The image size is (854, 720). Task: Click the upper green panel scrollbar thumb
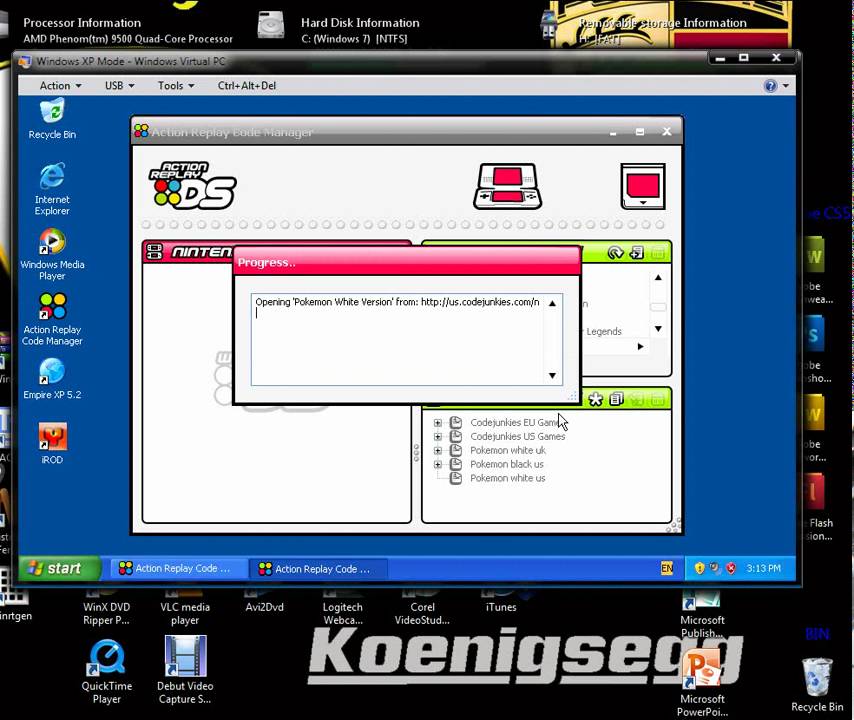pyautogui.click(x=658, y=307)
